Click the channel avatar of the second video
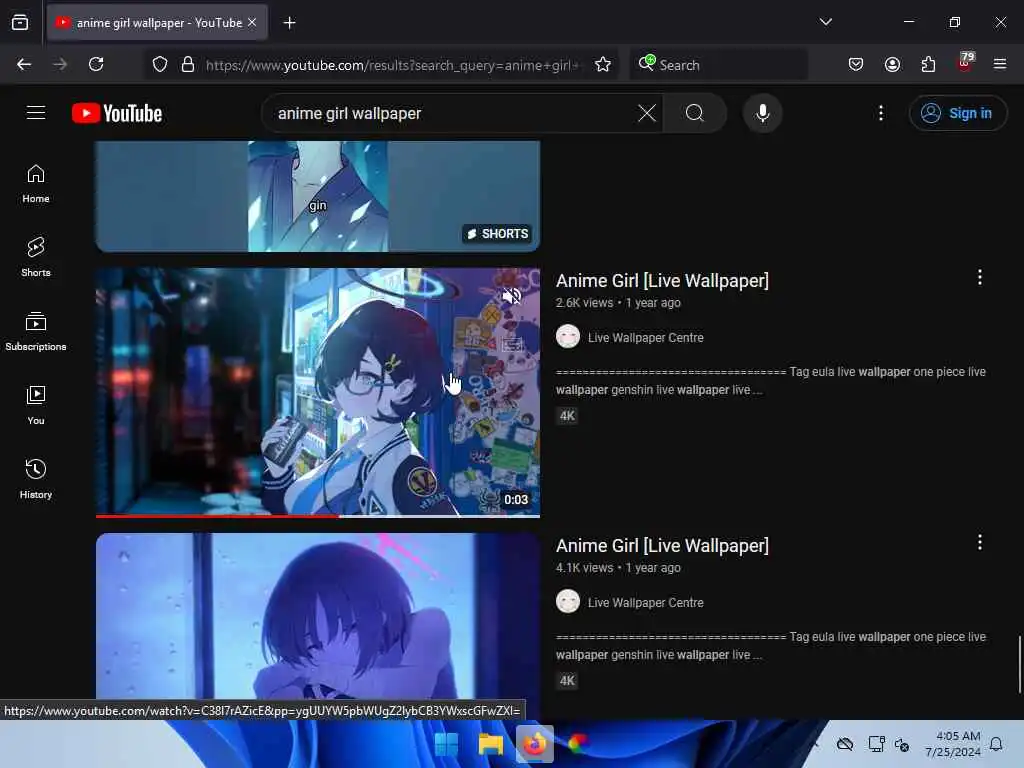This screenshot has width=1024, height=768. (568, 601)
